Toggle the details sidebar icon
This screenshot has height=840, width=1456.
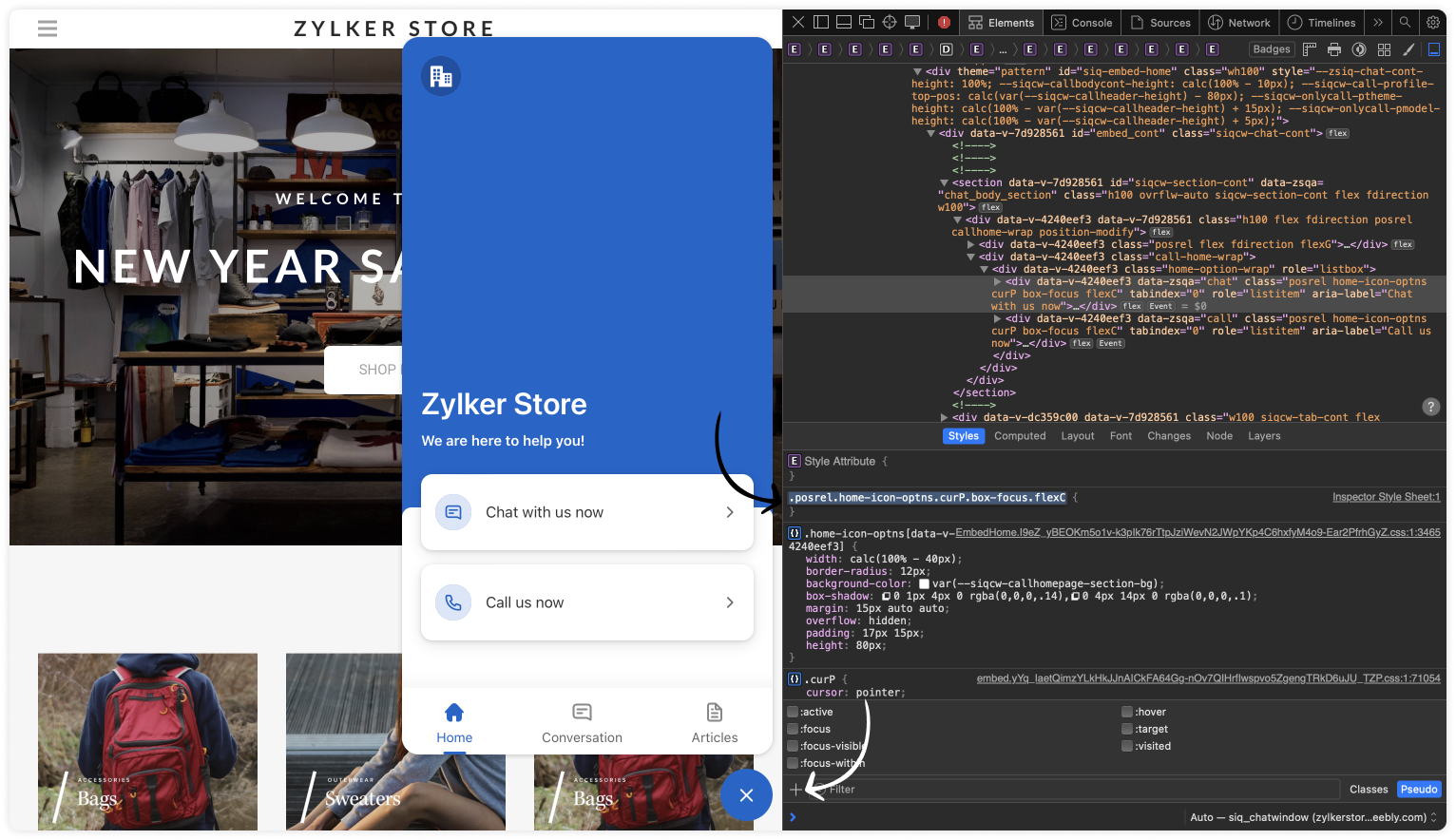click(1434, 49)
